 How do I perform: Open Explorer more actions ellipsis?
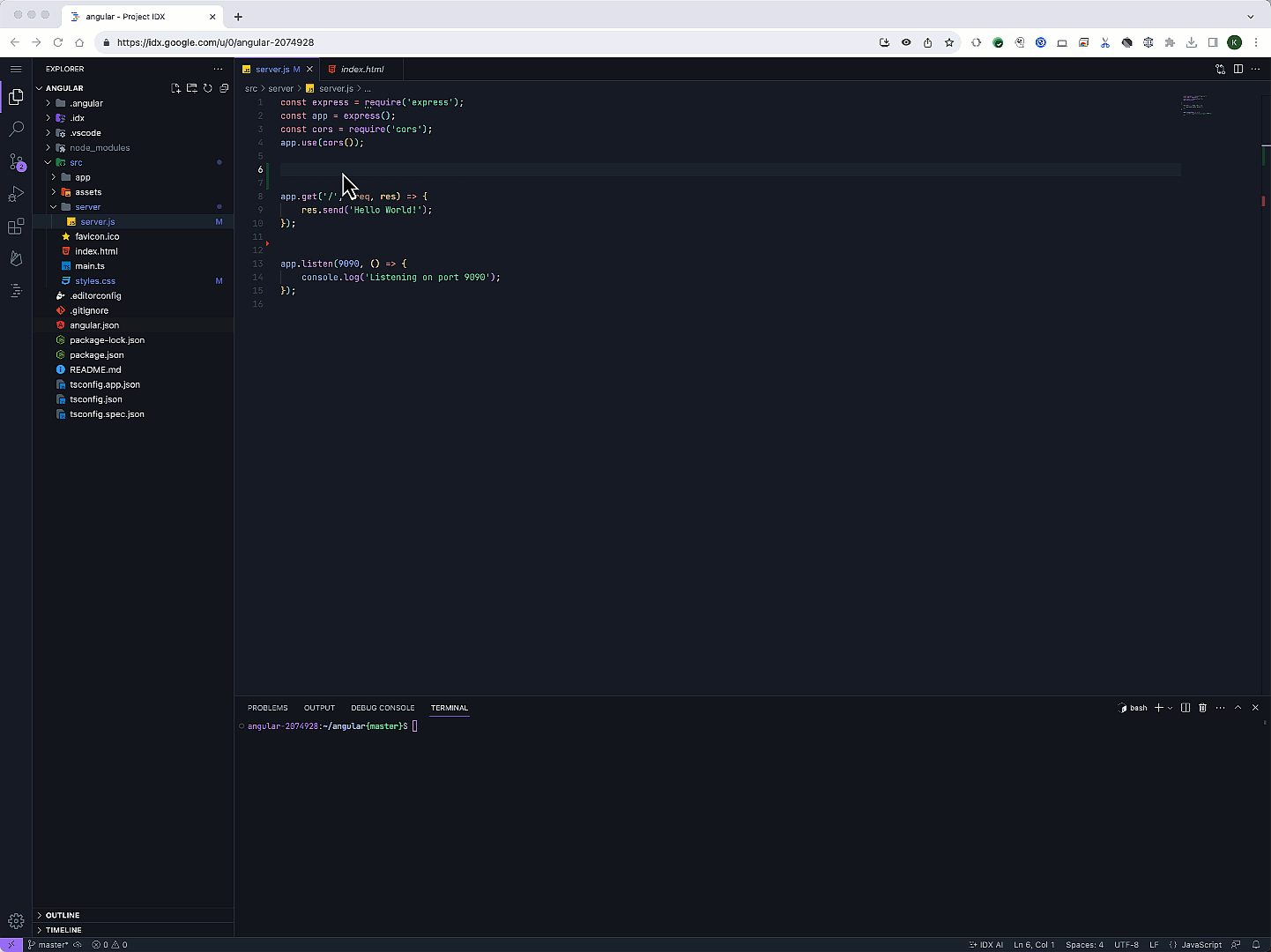pos(218,69)
